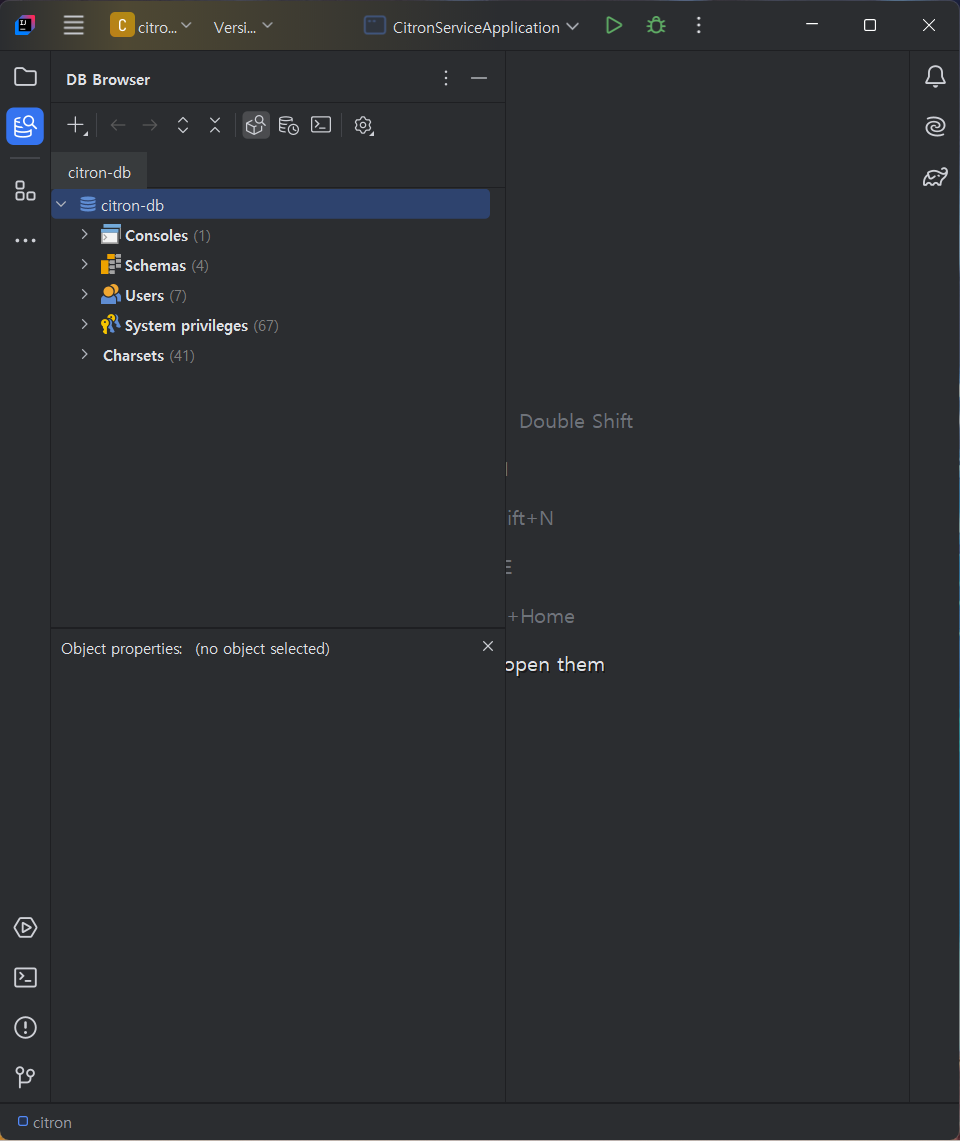Expand the Users node
The height and width of the screenshot is (1141, 960).
pos(84,295)
